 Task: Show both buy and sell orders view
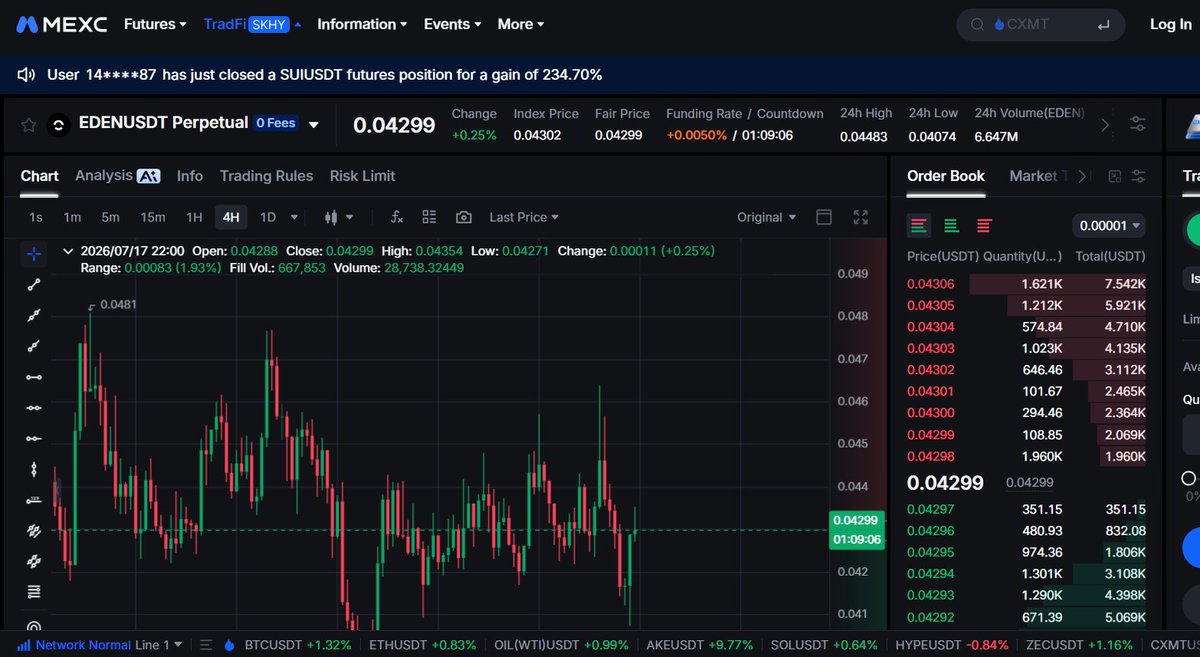(919, 225)
